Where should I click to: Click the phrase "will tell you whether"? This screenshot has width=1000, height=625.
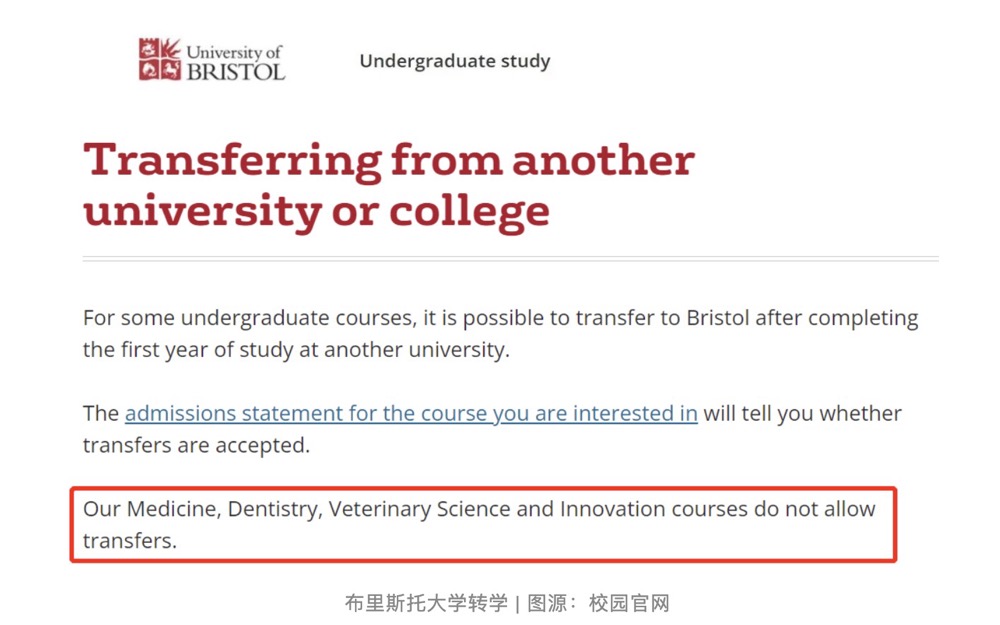click(802, 414)
